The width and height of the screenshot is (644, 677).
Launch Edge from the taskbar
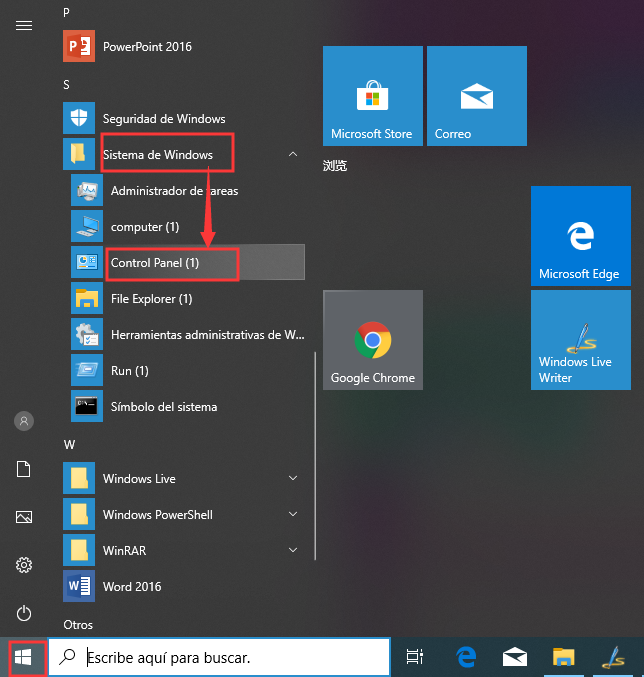point(466,657)
